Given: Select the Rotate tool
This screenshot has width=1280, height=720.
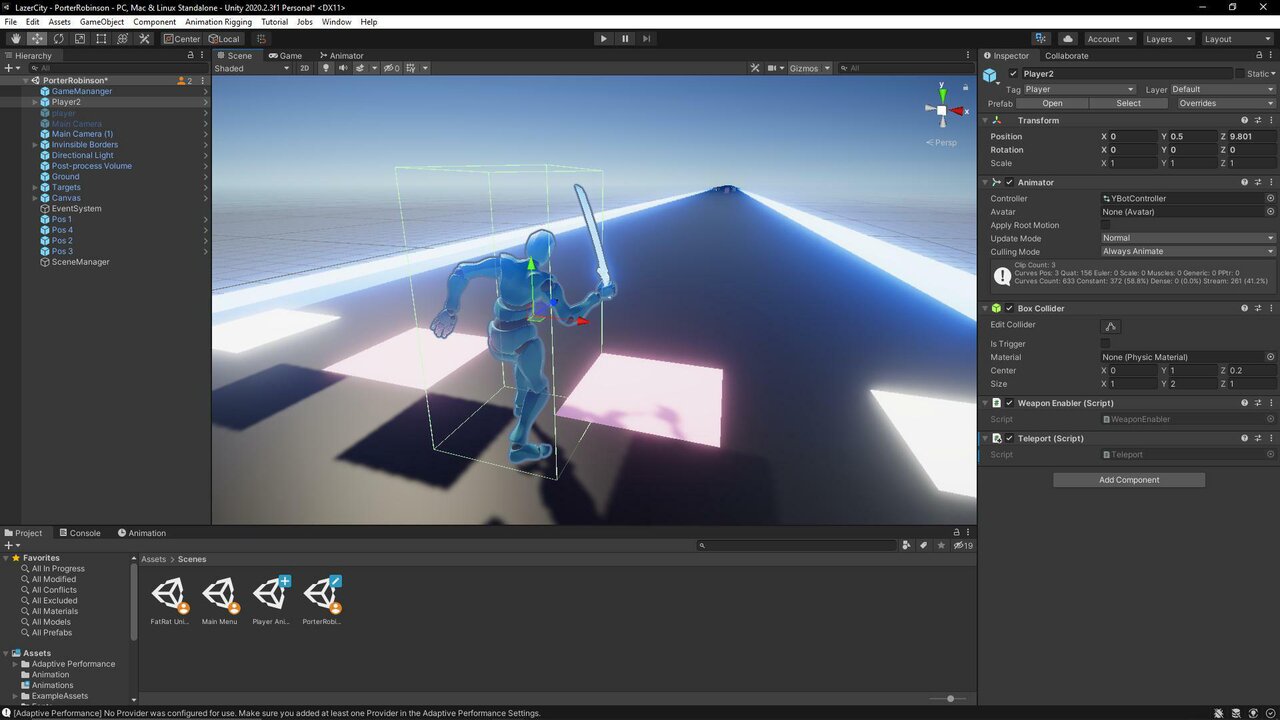Looking at the screenshot, I should point(59,39).
